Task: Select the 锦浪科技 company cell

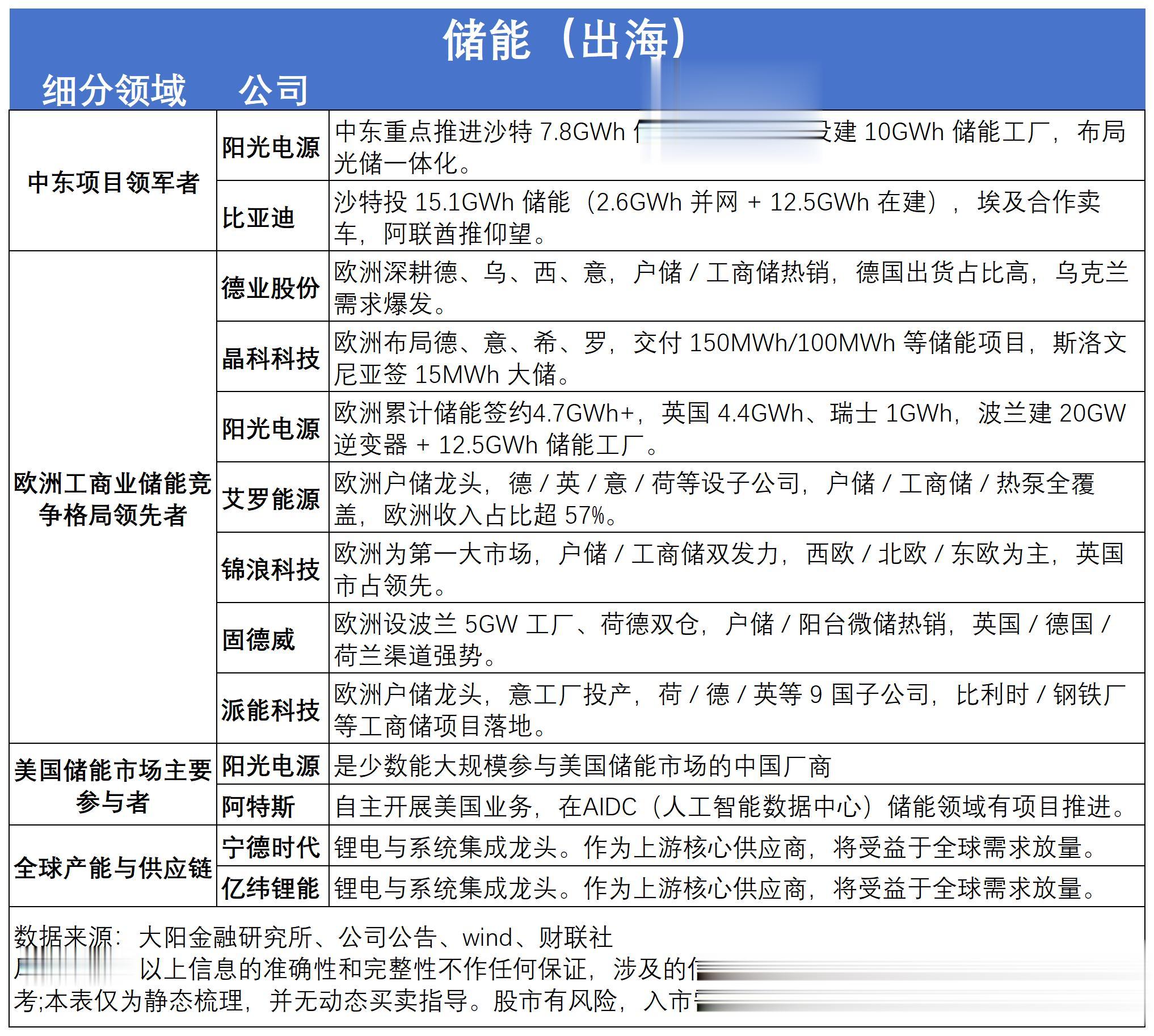Action: pyautogui.click(x=271, y=568)
